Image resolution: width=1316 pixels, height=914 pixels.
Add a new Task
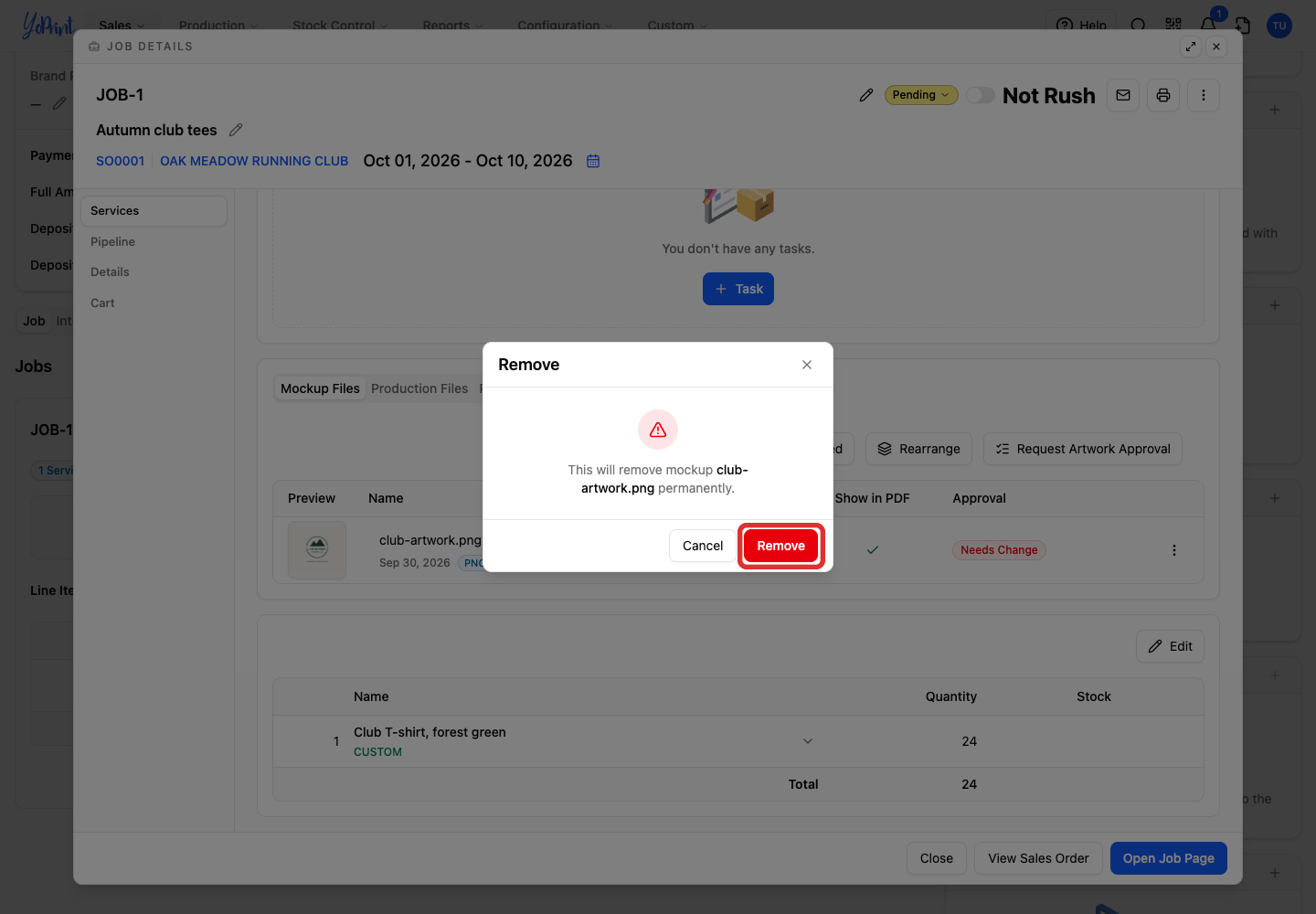(738, 289)
